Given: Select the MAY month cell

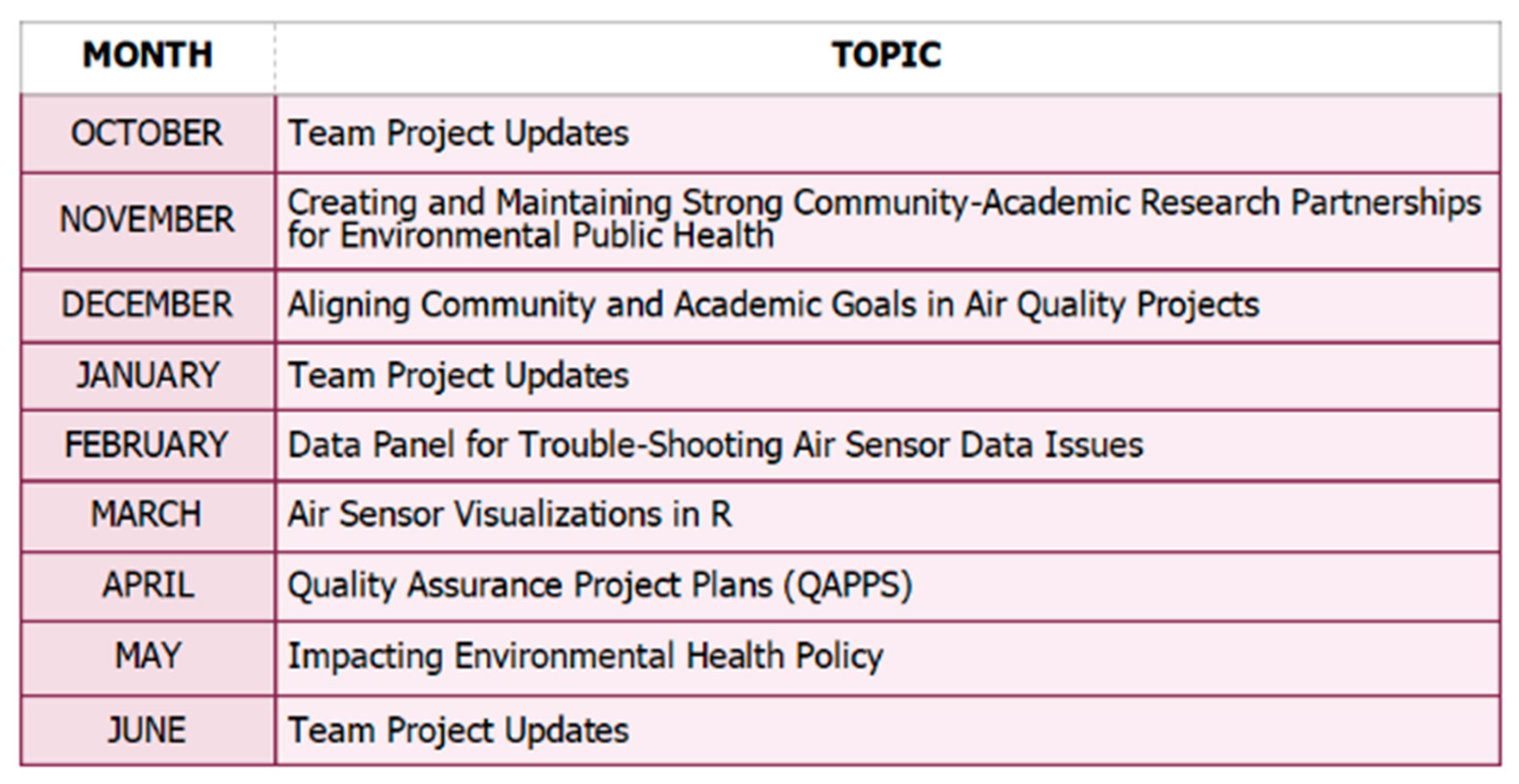Looking at the screenshot, I should tap(147, 657).
